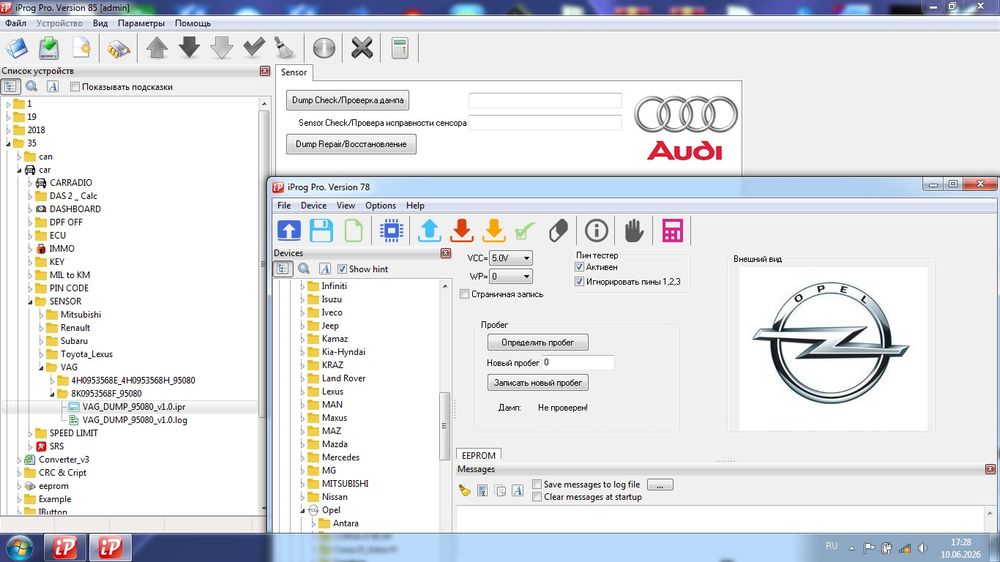Viewport: 1000px width, 562px height.
Task: Click the broom clear messages icon in Messages panel
Action: click(x=464, y=490)
